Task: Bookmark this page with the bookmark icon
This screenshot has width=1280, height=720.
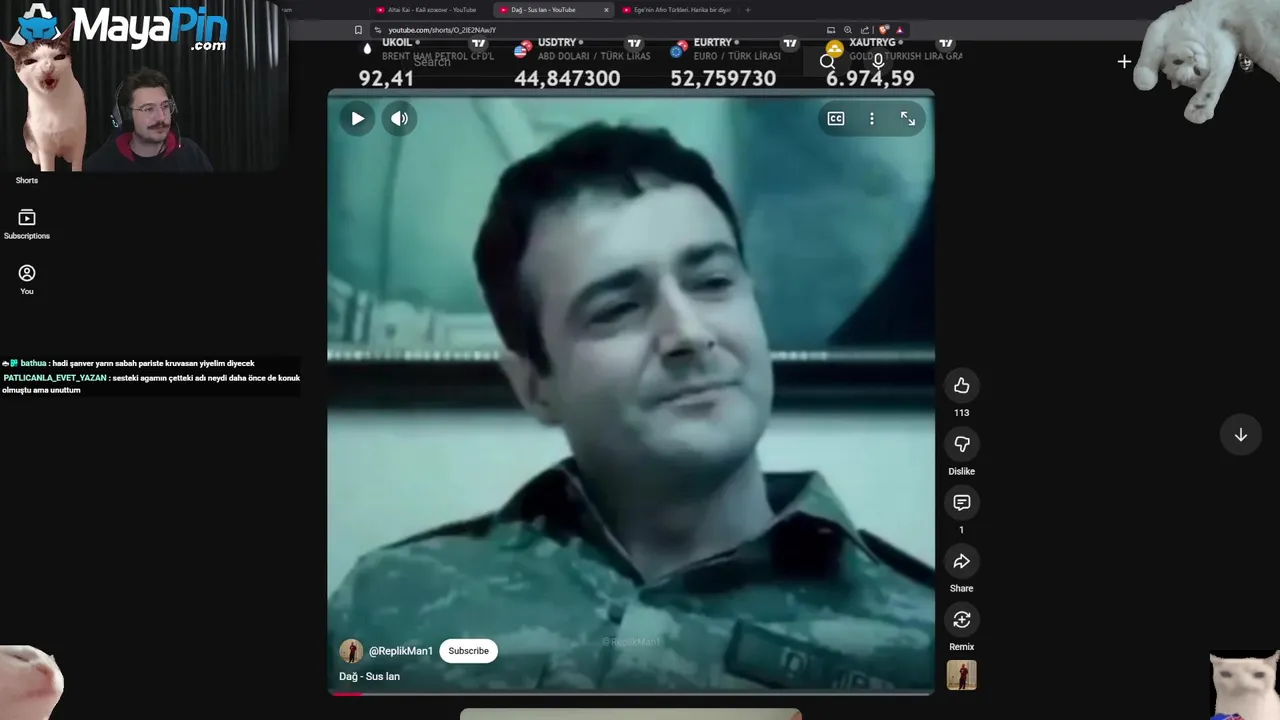Action: click(358, 30)
